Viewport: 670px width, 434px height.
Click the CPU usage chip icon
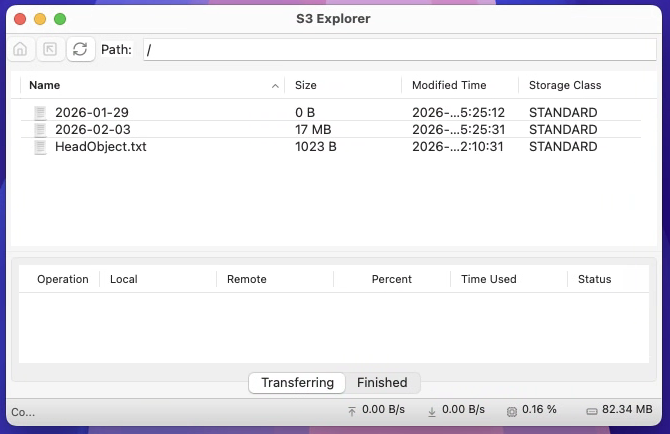click(511, 411)
